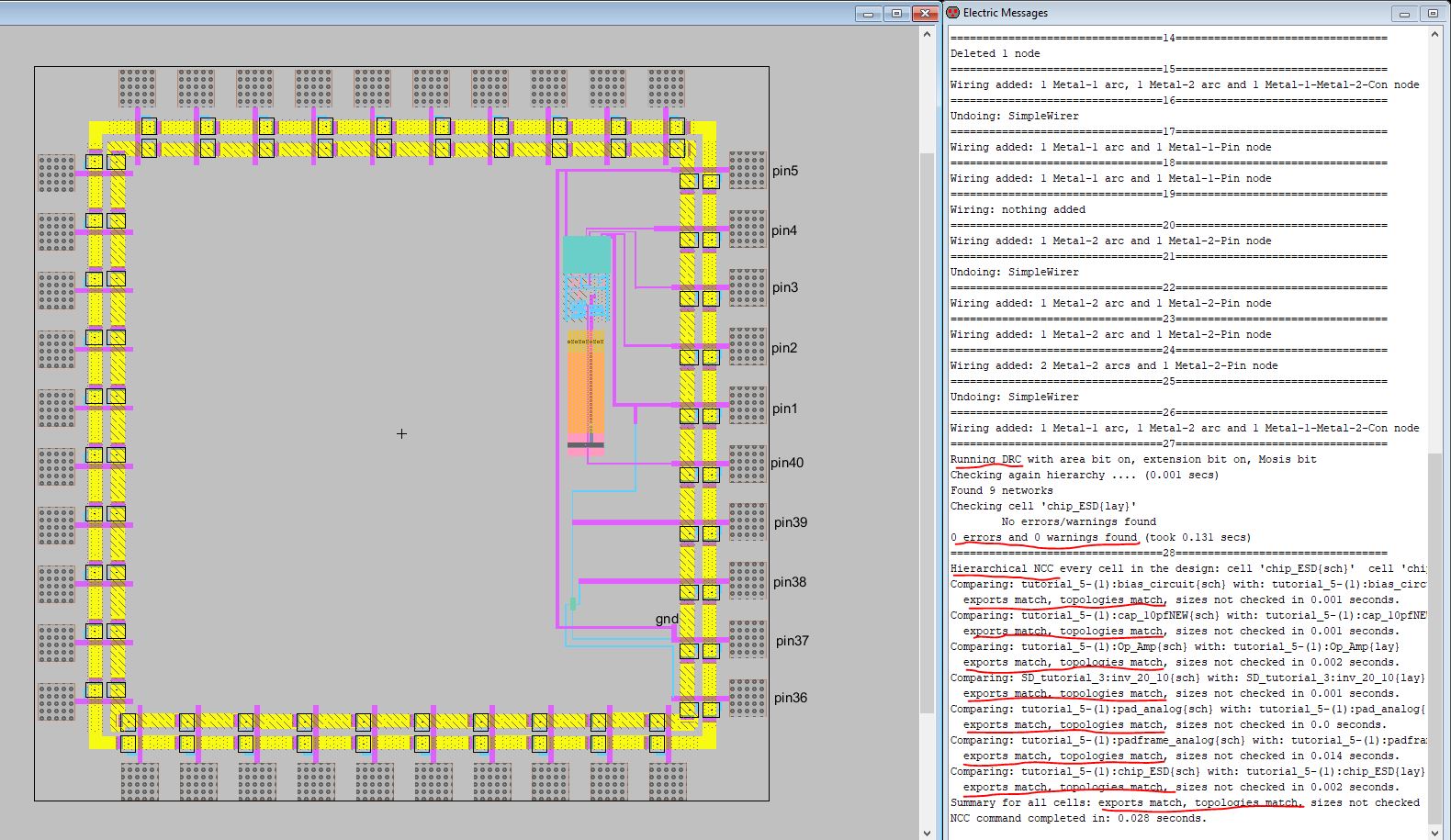
Task: Minimize the Electric Messages window
Action: [1403, 14]
